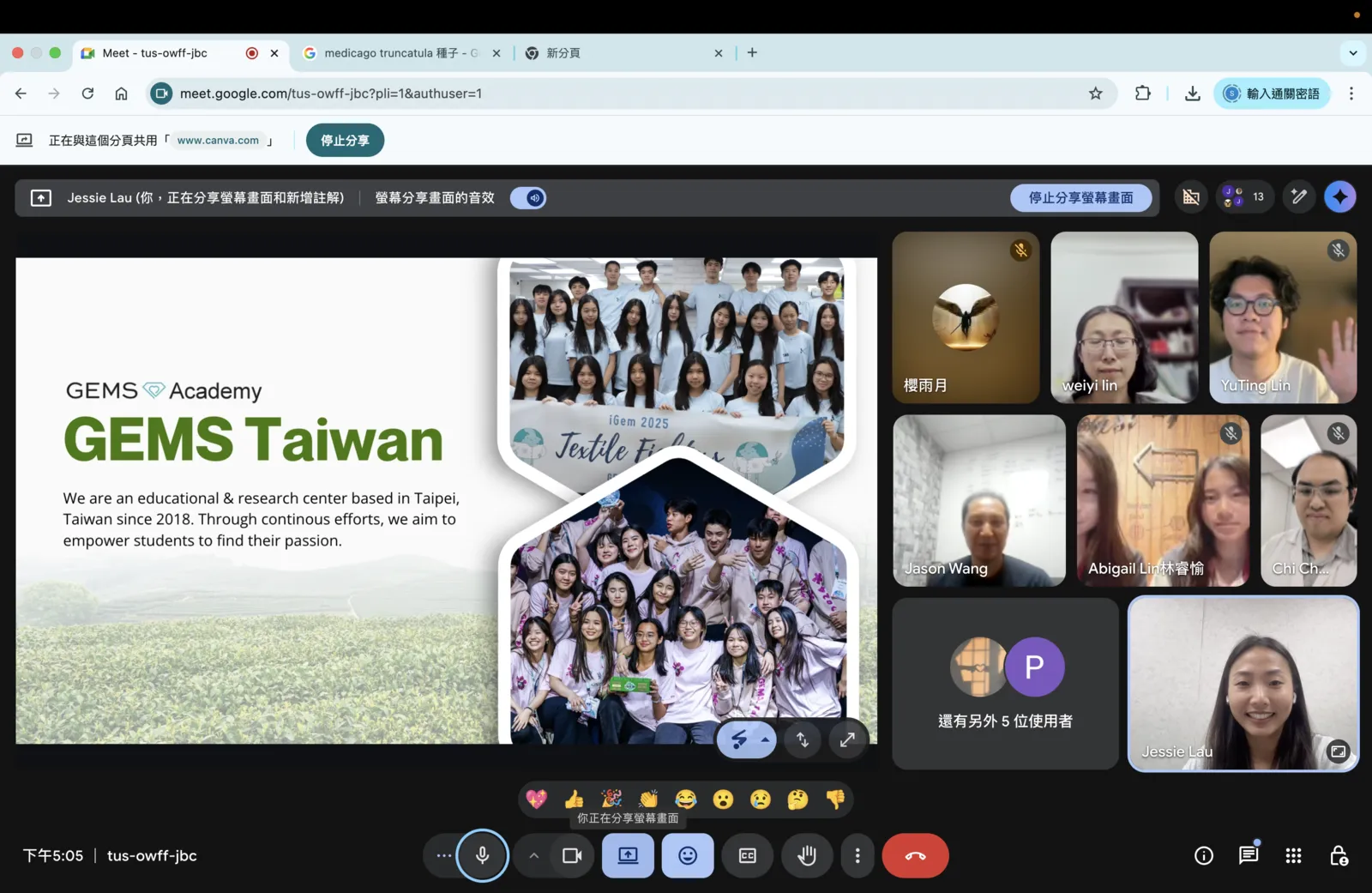Expand the tab search dropdown chevron
The width and height of the screenshot is (1372, 893).
pos(1353,52)
